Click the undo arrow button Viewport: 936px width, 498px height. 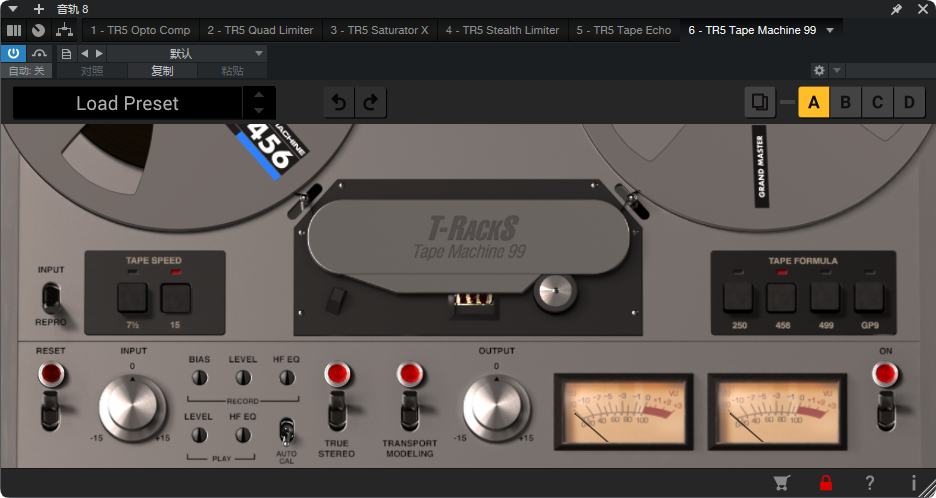339,103
